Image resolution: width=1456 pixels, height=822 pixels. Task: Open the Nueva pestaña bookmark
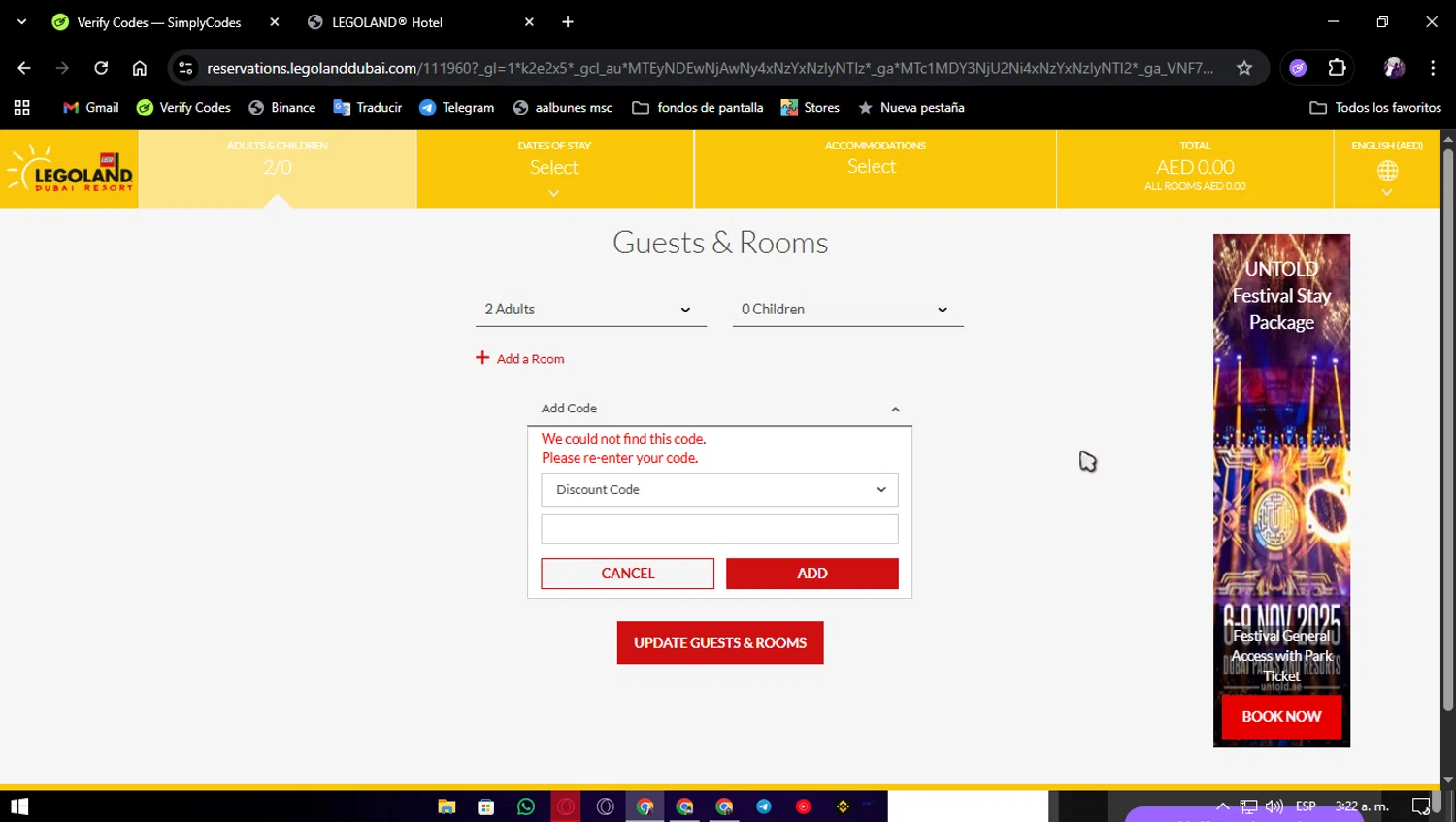coord(911,108)
